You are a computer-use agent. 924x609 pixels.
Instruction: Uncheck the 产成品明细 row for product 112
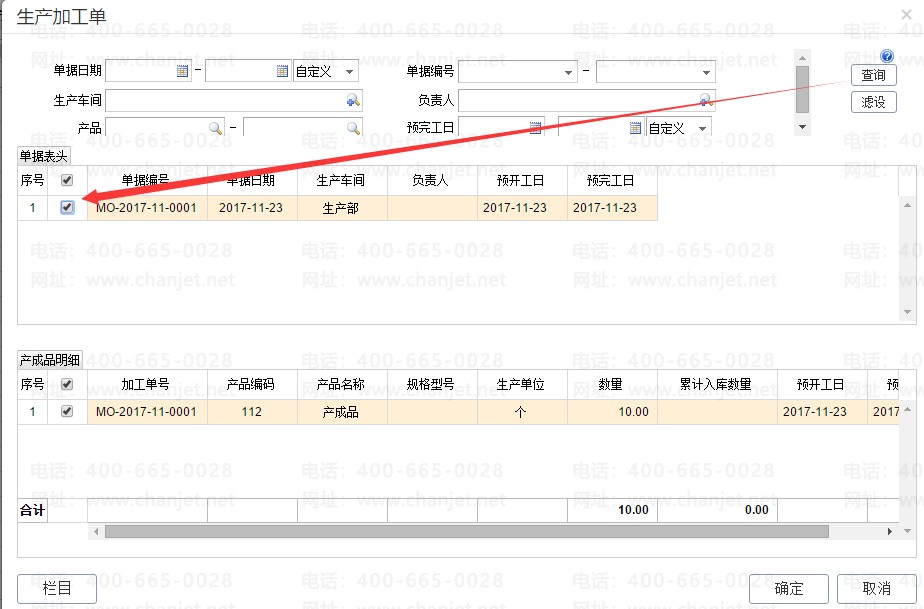click(x=67, y=412)
